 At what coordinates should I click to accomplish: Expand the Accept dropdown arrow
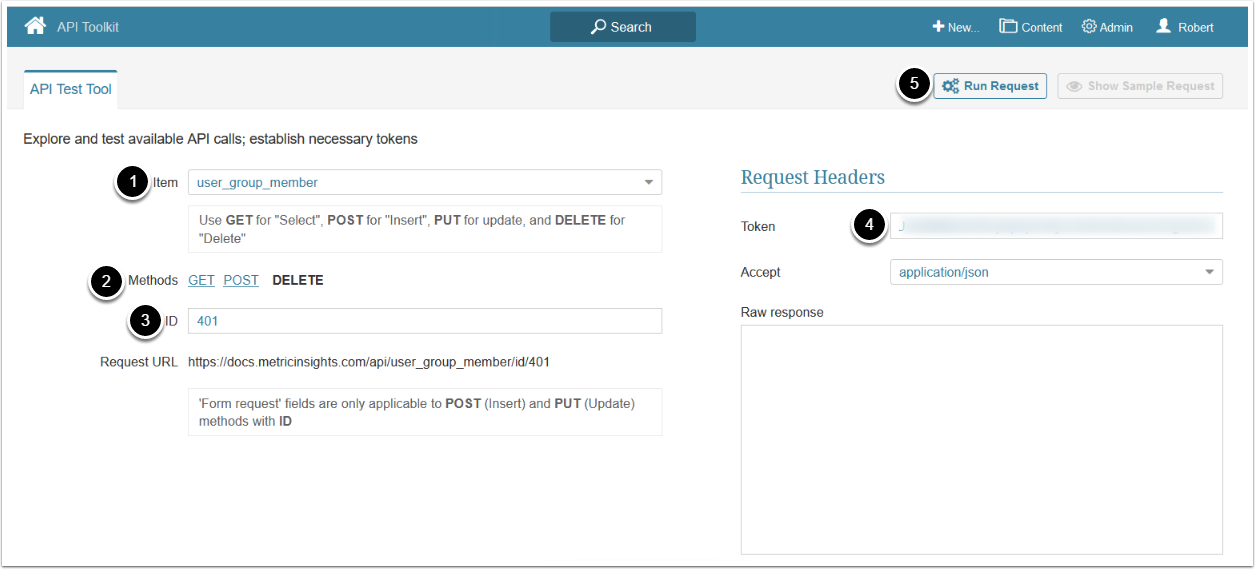tap(1210, 272)
